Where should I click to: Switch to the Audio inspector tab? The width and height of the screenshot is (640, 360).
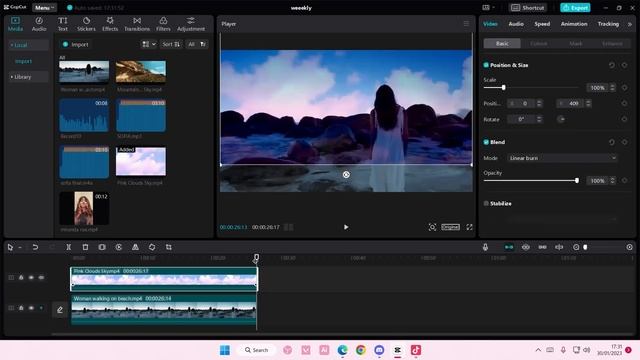click(x=516, y=24)
